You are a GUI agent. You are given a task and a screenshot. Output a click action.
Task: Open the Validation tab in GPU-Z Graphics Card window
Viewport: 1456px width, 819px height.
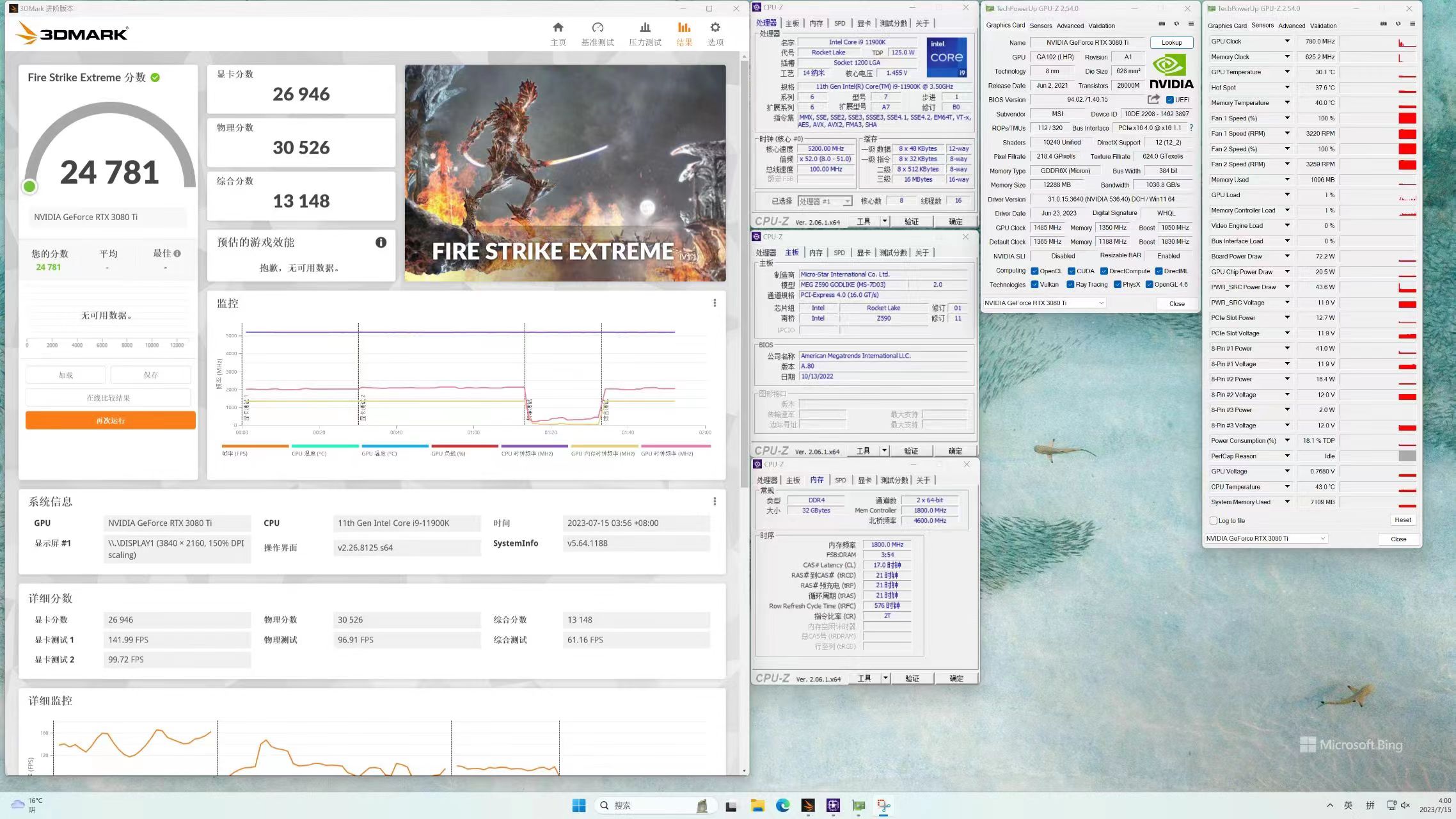point(1102,26)
